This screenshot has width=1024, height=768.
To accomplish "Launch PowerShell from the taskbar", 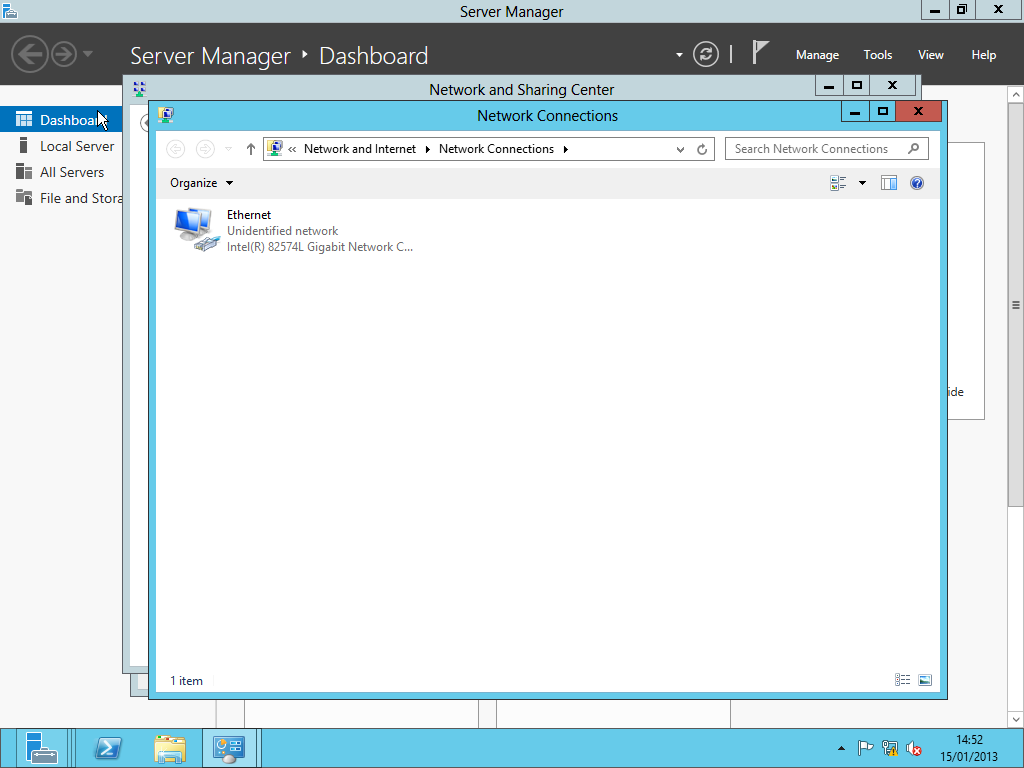I will coord(108,748).
